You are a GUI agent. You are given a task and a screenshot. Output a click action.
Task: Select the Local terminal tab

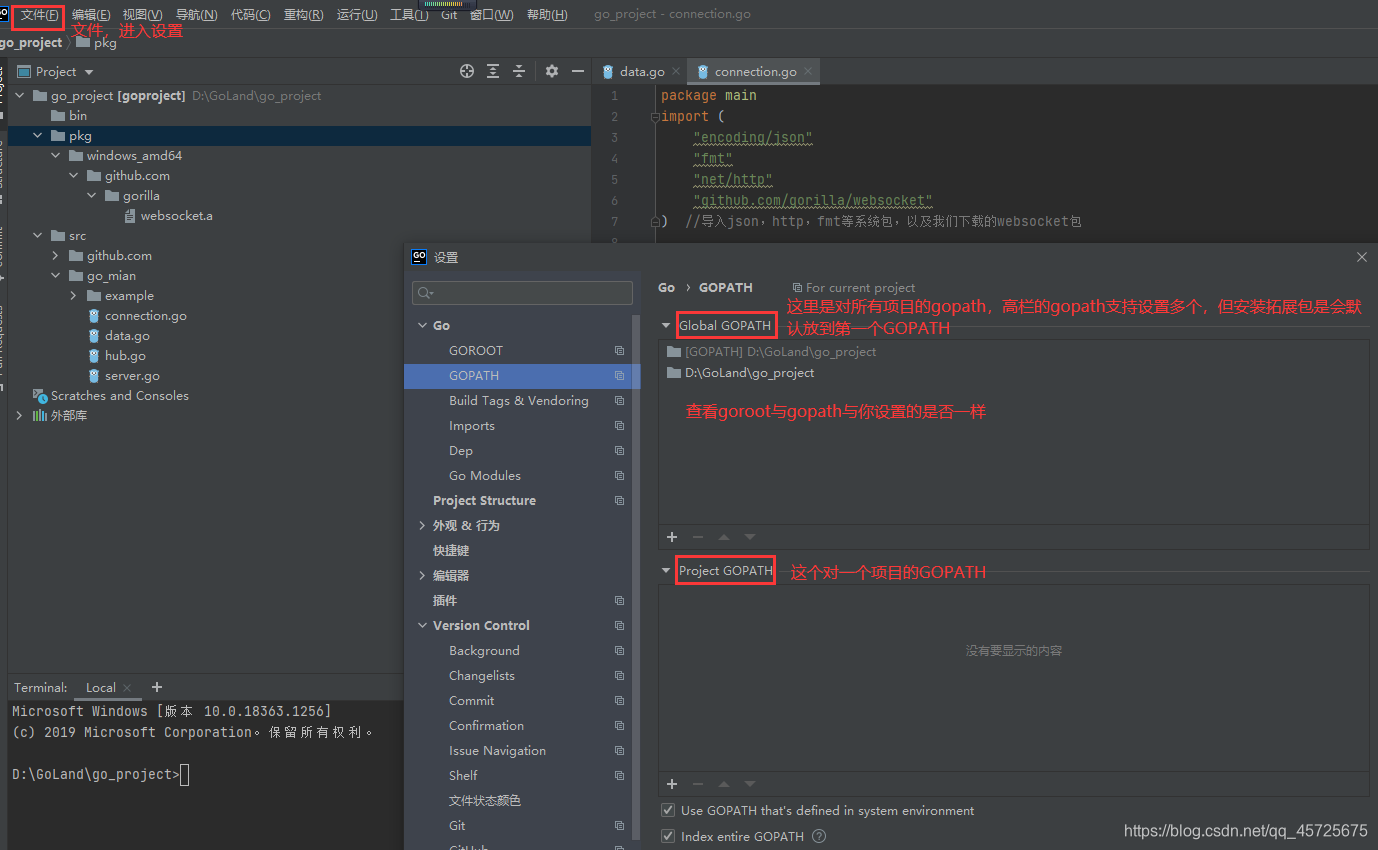pyautogui.click(x=101, y=687)
